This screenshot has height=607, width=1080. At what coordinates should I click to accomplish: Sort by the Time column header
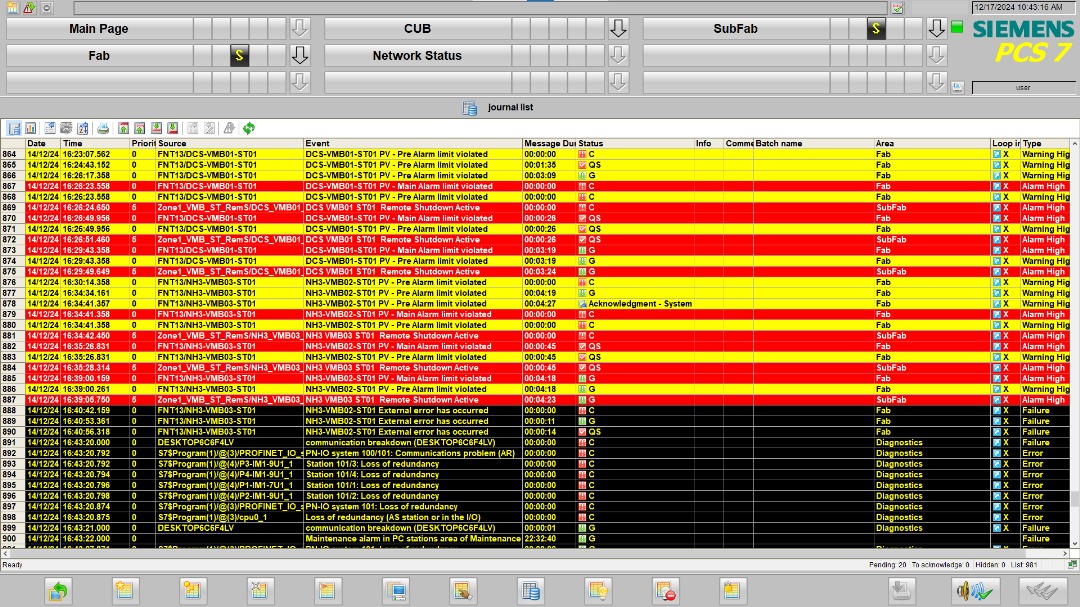pos(95,143)
